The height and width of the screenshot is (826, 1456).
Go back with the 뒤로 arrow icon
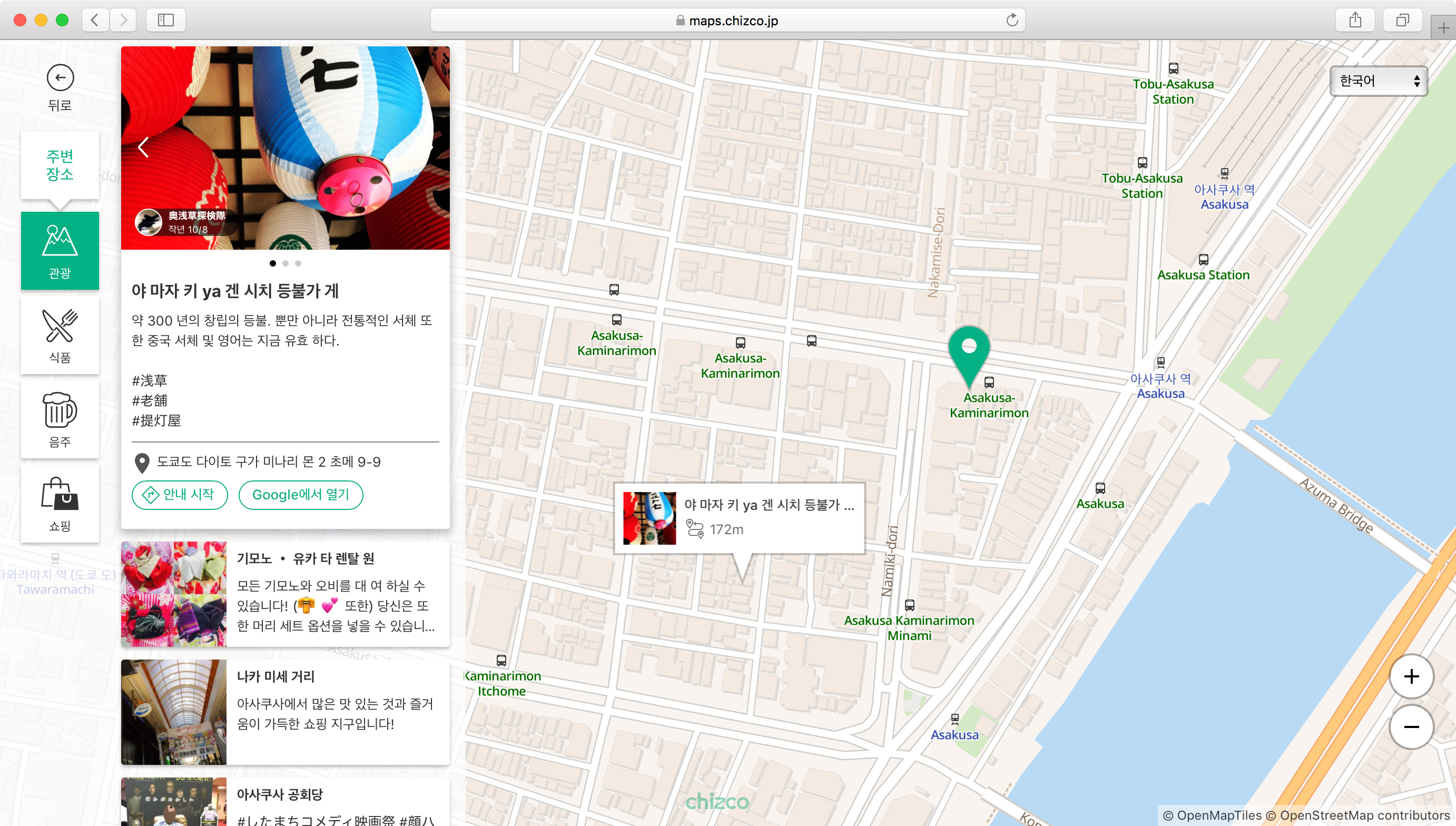[x=60, y=78]
